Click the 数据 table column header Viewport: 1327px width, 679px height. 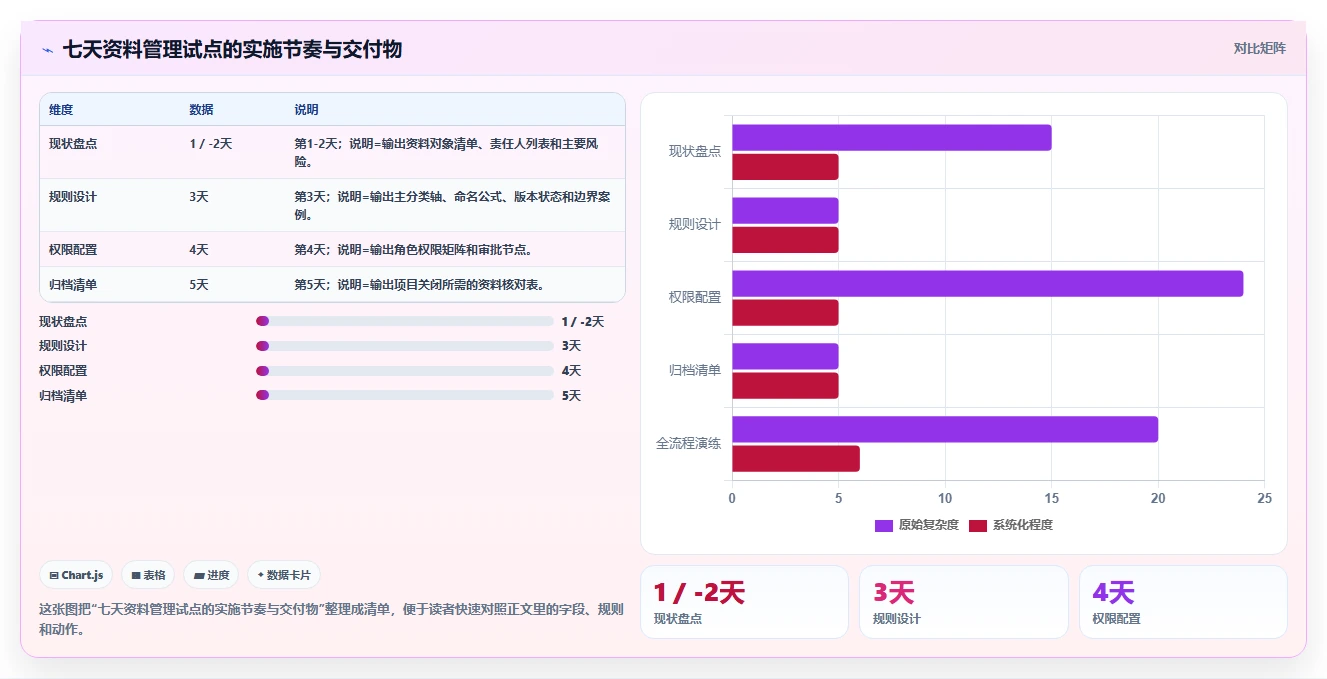click(x=201, y=110)
